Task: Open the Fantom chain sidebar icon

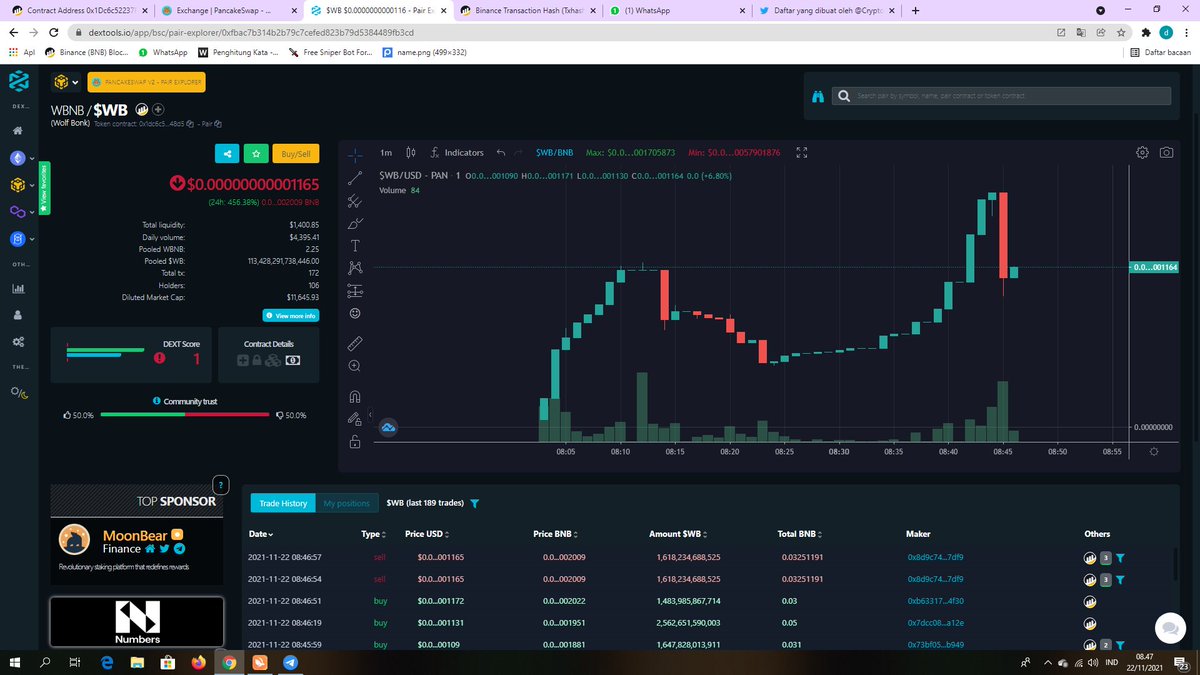Action: pyautogui.click(x=17, y=239)
